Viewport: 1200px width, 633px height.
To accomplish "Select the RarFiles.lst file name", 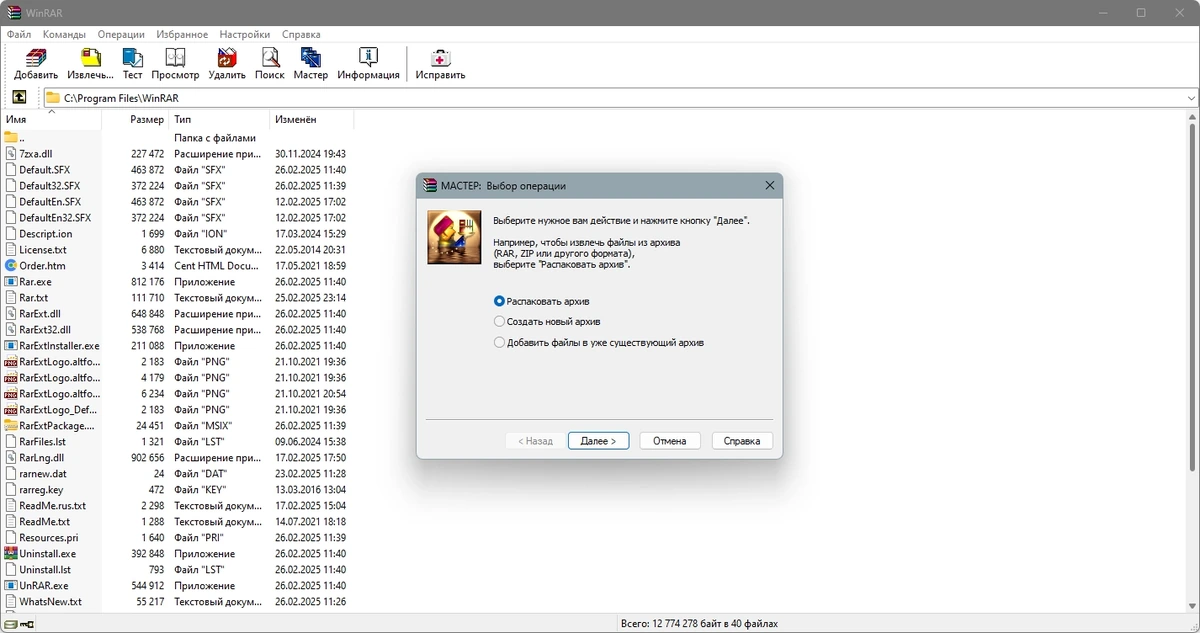I will coord(42,442).
